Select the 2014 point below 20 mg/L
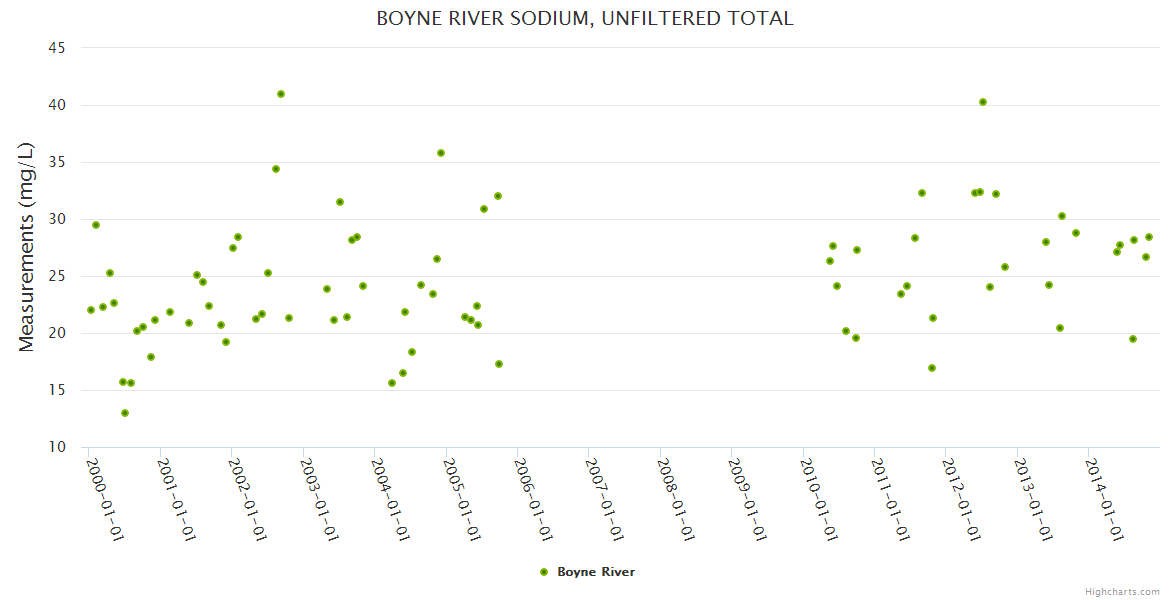Image resolution: width=1170 pixels, height=600 pixels. coord(1133,339)
